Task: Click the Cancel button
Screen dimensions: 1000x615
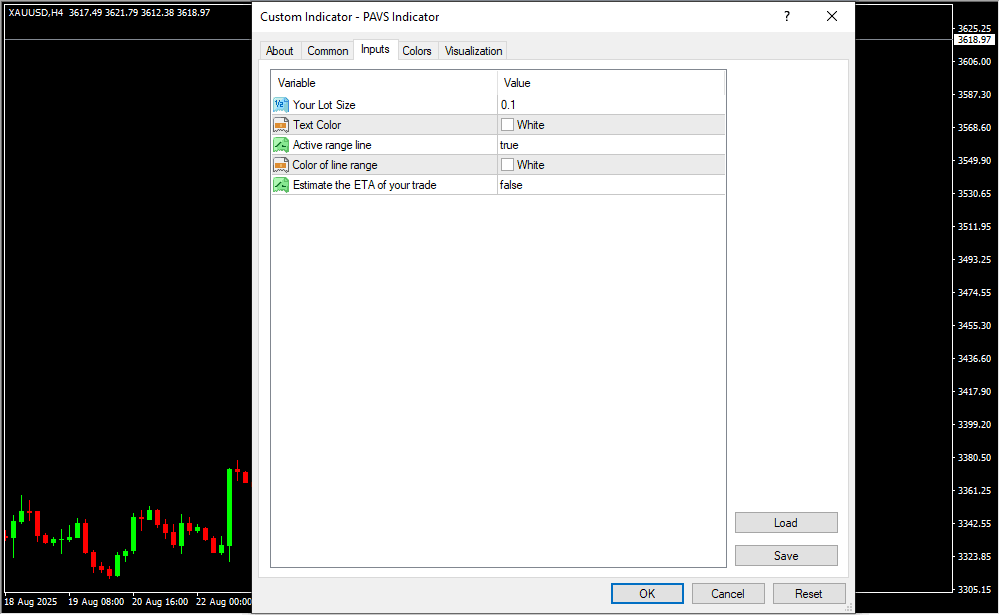Action: 728,594
